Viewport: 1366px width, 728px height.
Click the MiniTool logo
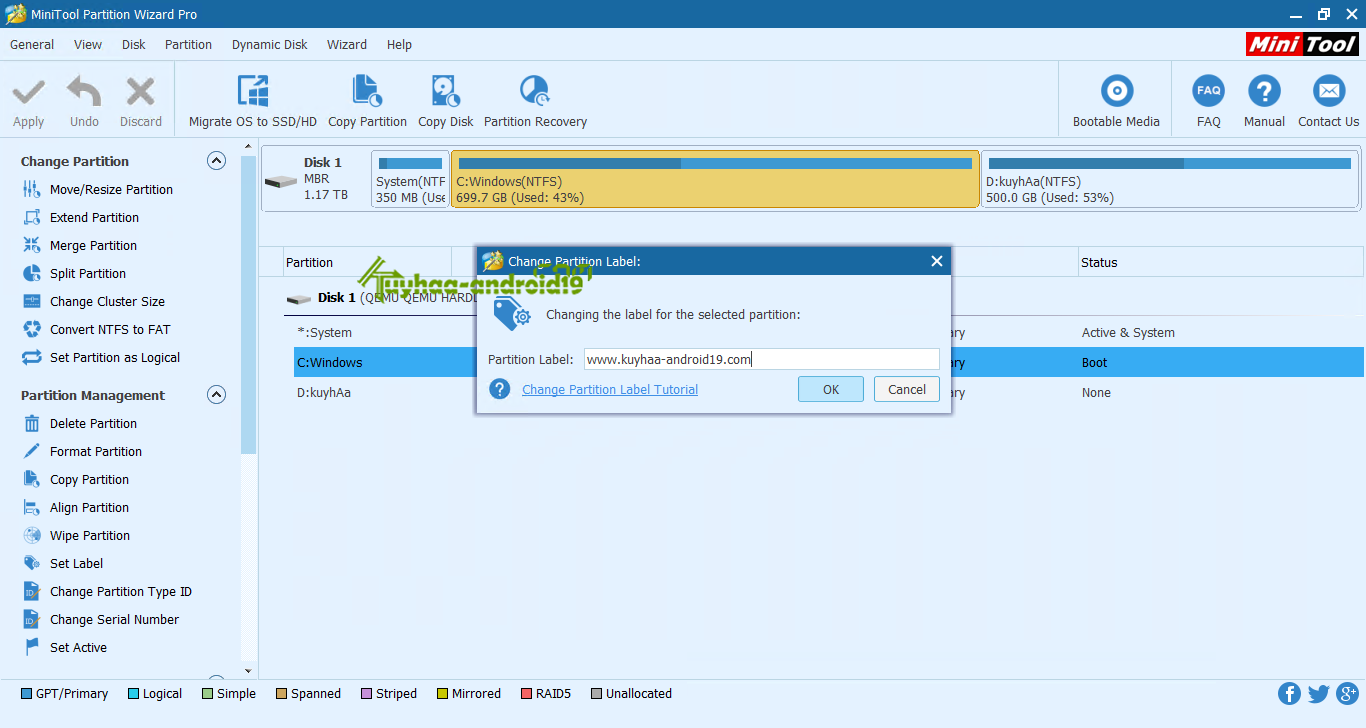point(1302,44)
